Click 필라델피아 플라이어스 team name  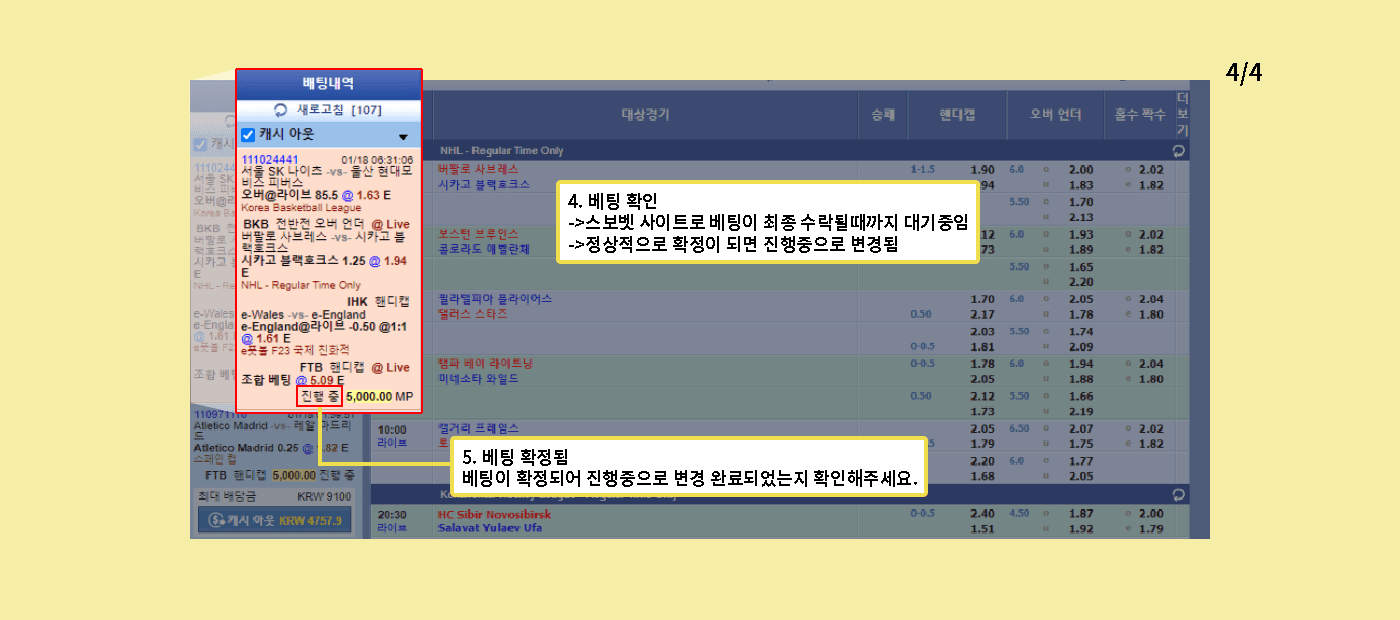click(494, 299)
